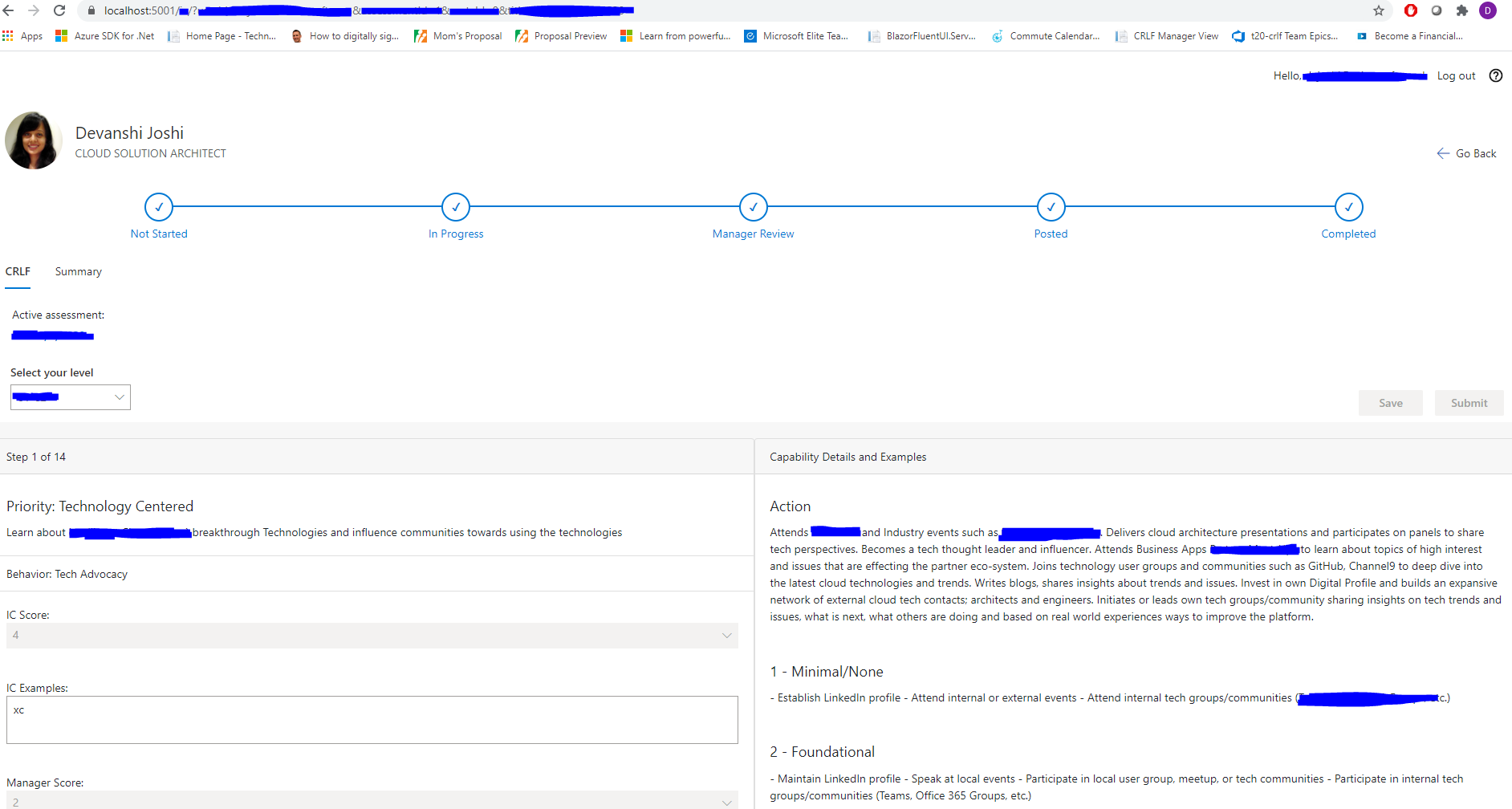Bookmark this page with the star icon
The width and height of the screenshot is (1512, 809).
pos(1378,11)
